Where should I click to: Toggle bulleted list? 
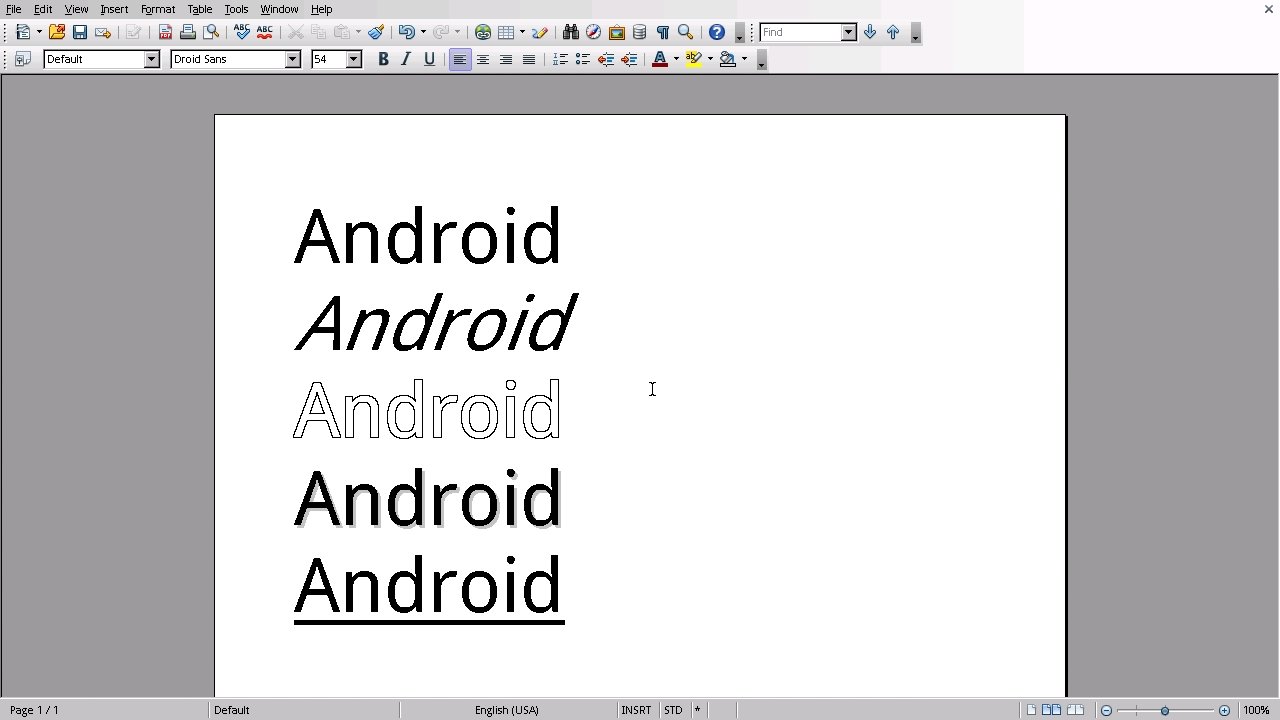pos(583,59)
